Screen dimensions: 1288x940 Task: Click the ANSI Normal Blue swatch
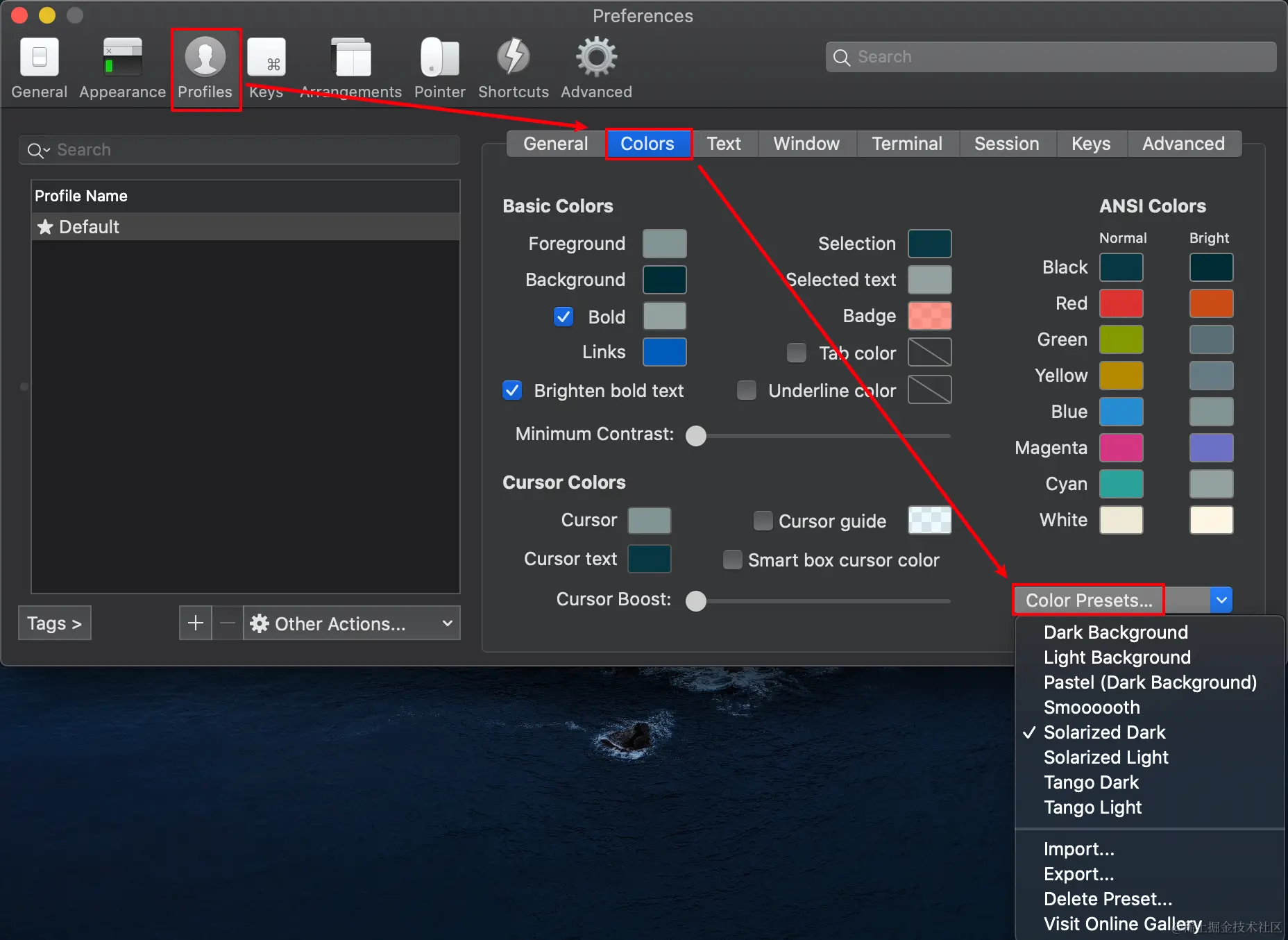click(1121, 412)
